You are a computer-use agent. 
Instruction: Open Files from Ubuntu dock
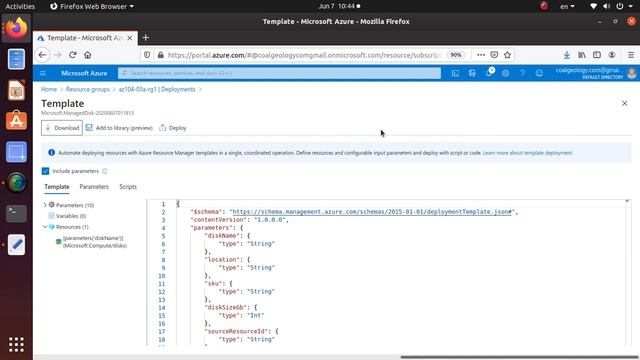16,59
